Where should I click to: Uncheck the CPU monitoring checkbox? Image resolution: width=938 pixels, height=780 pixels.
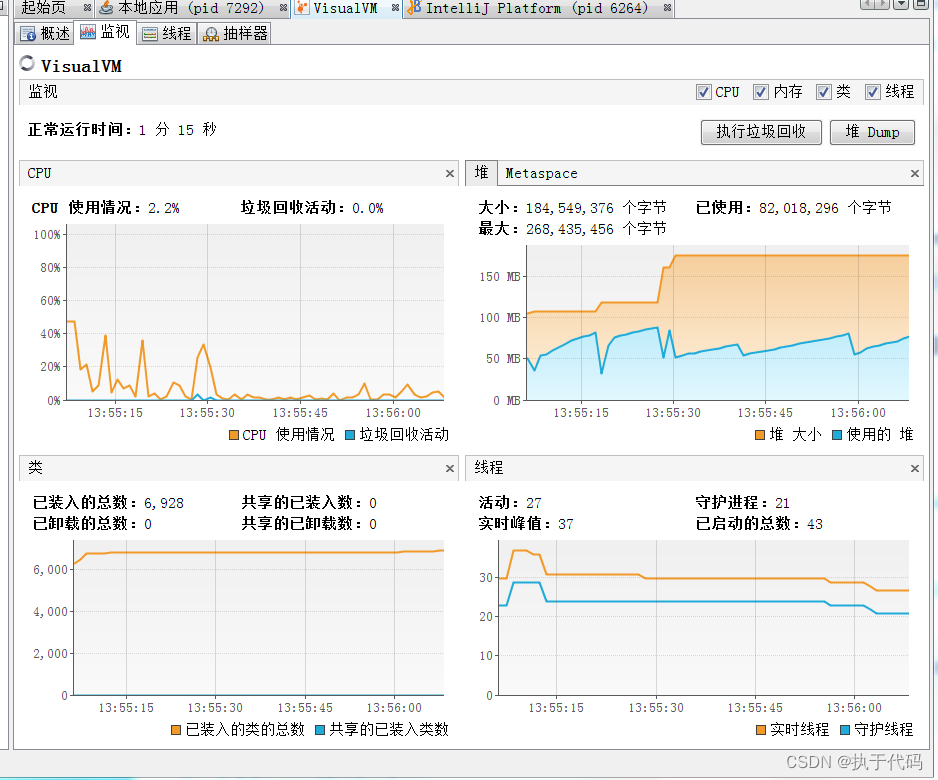click(704, 92)
